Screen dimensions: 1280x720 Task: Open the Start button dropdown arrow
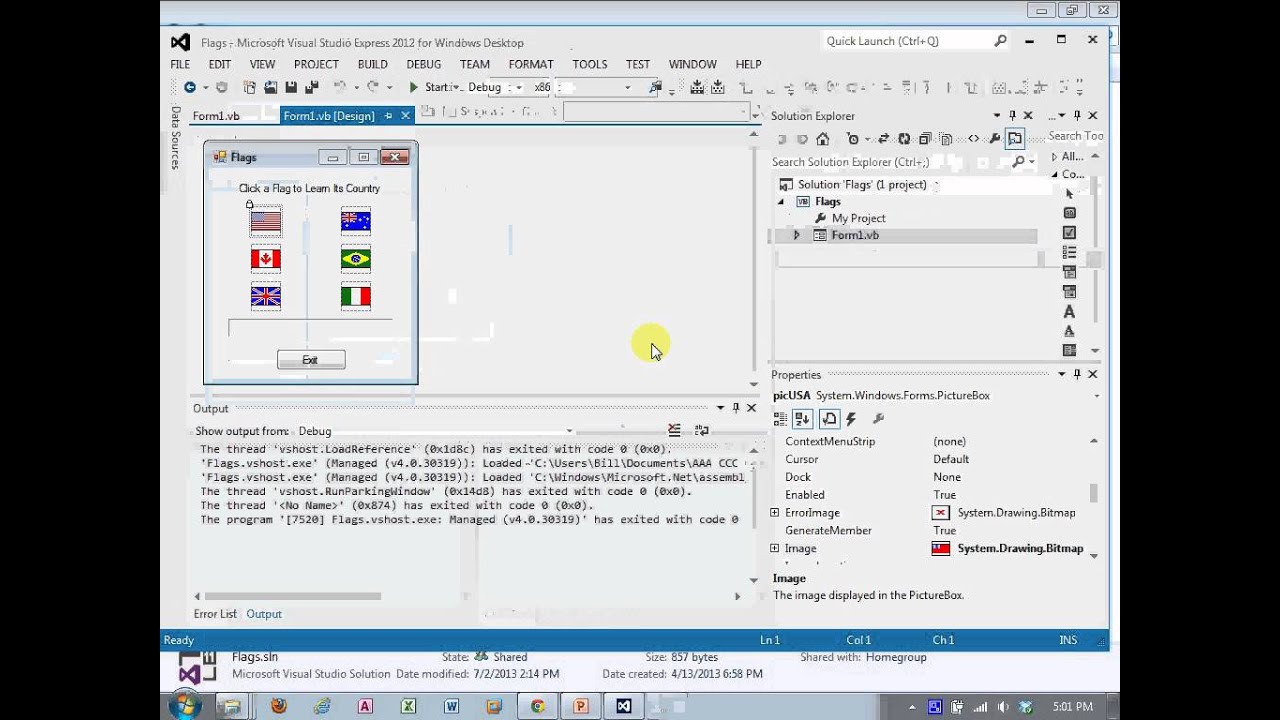point(455,87)
